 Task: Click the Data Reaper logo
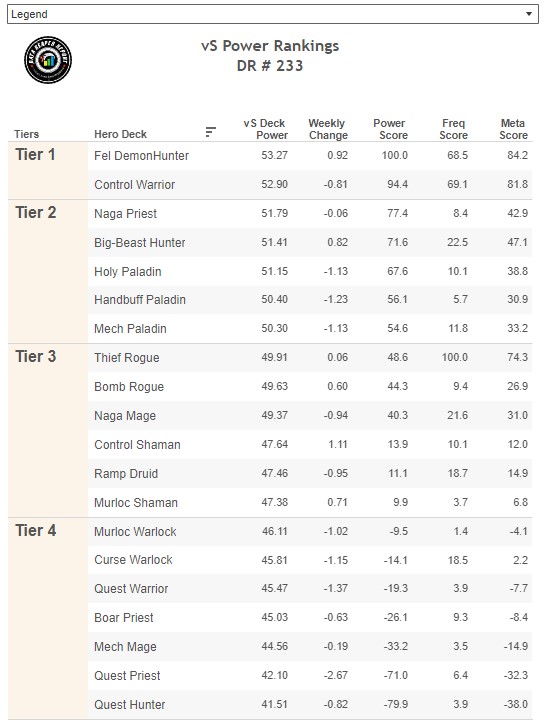(x=48, y=60)
